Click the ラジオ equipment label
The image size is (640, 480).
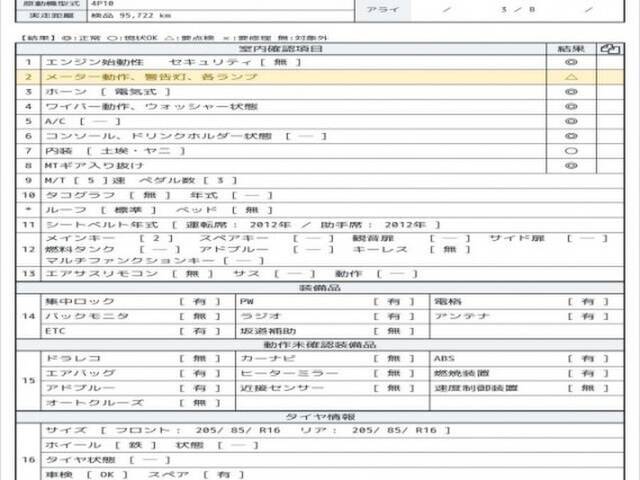[261, 316]
